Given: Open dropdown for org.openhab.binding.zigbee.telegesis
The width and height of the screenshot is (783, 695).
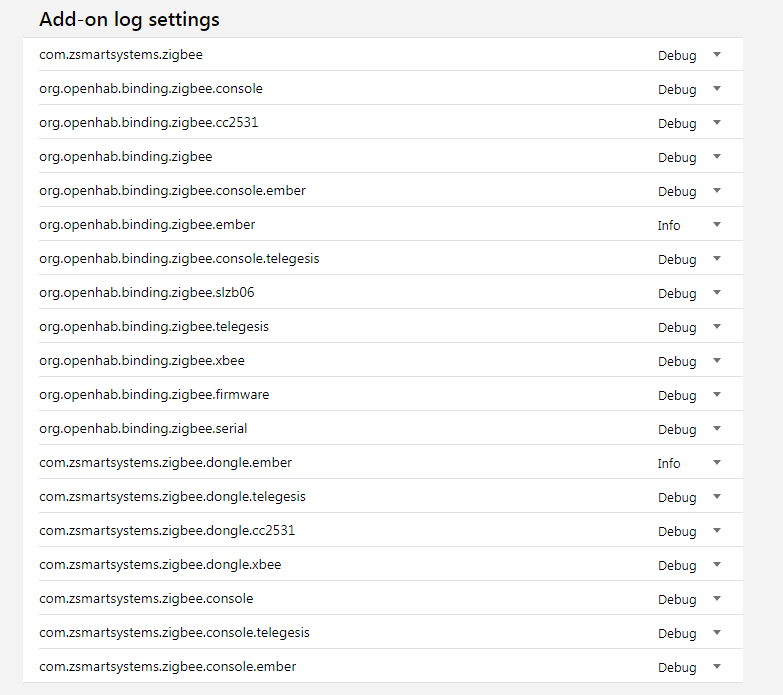Looking at the screenshot, I should (689, 327).
